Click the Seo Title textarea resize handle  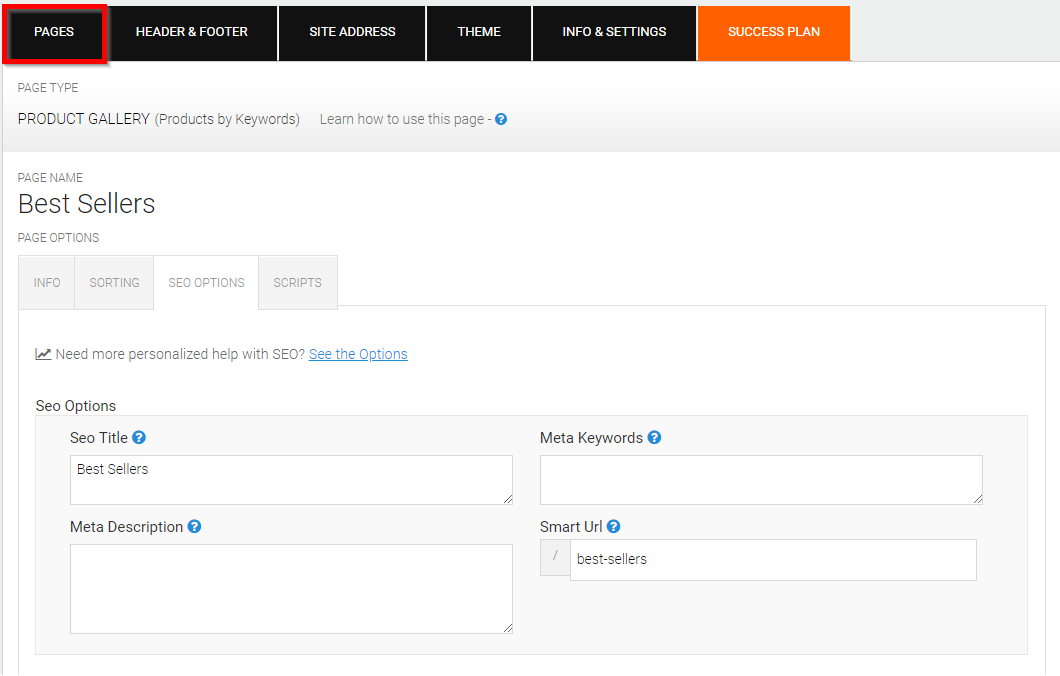[x=508, y=499]
